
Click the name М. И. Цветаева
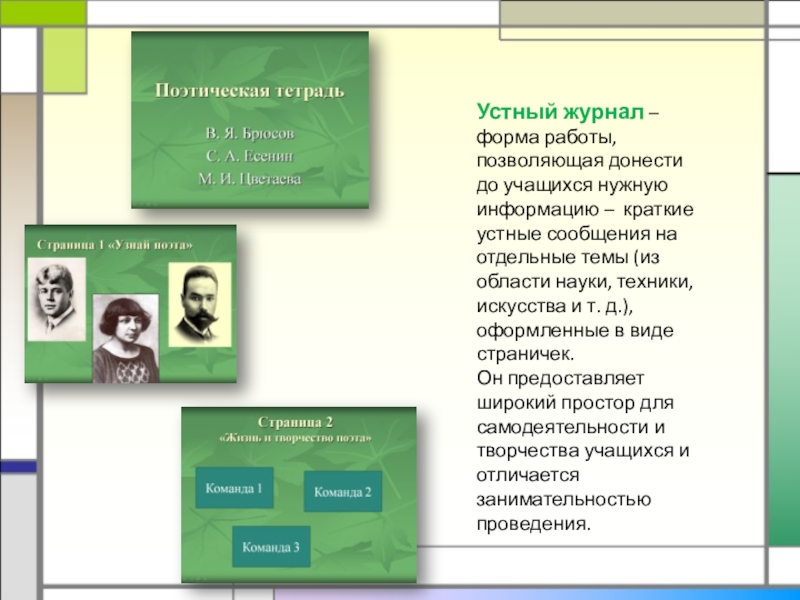pyautogui.click(x=250, y=179)
